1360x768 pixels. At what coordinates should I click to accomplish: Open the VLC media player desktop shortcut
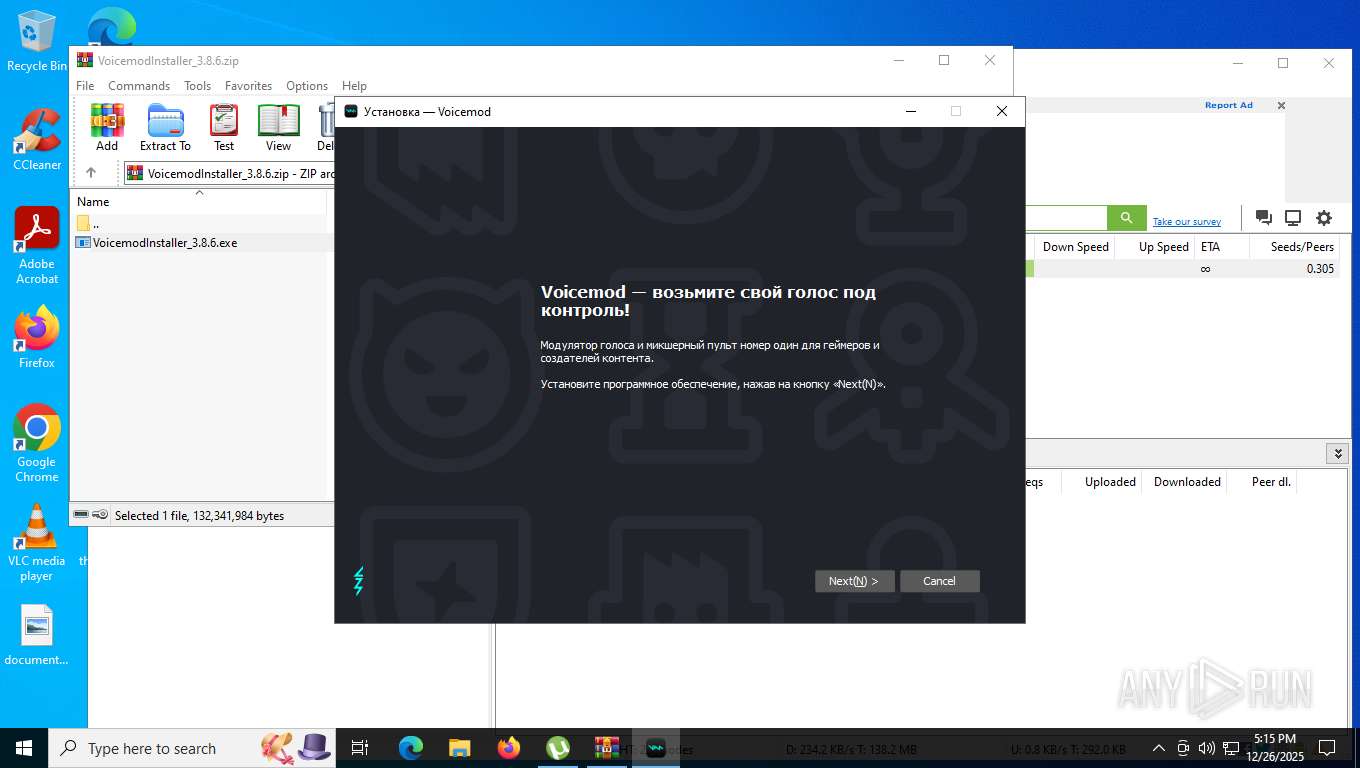[x=37, y=542]
